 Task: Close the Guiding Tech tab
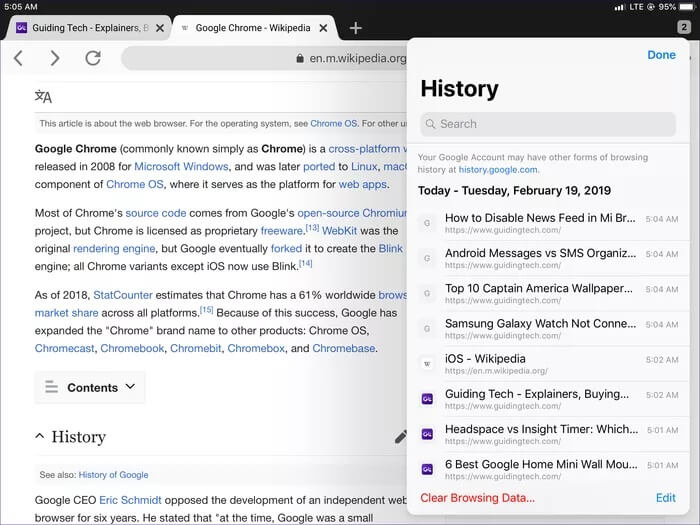click(x=160, y=28)
